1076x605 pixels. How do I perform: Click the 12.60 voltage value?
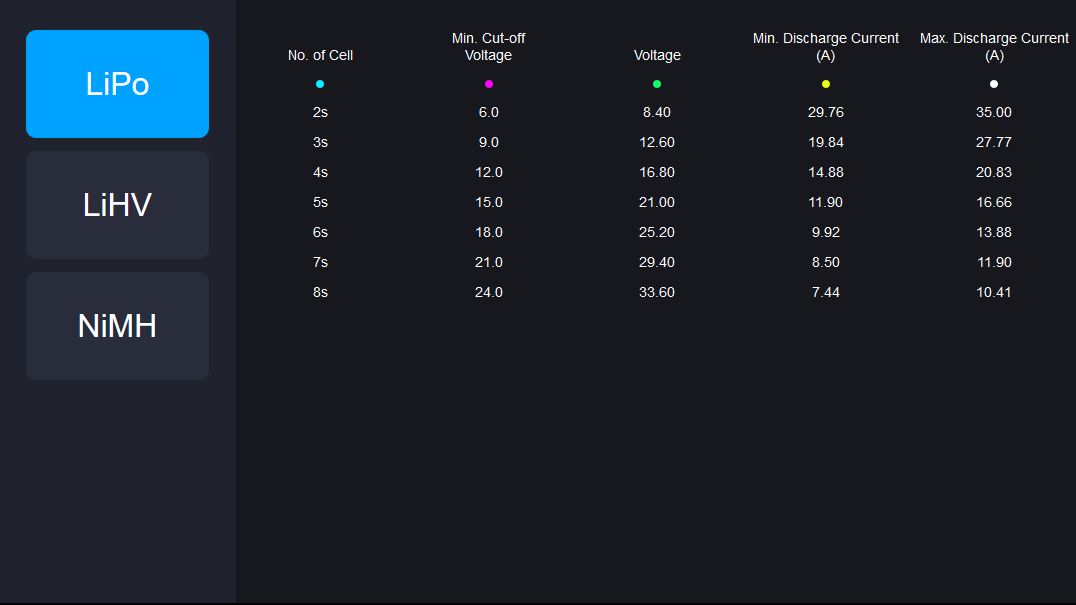pyautogui.click(x=657, y=142)
